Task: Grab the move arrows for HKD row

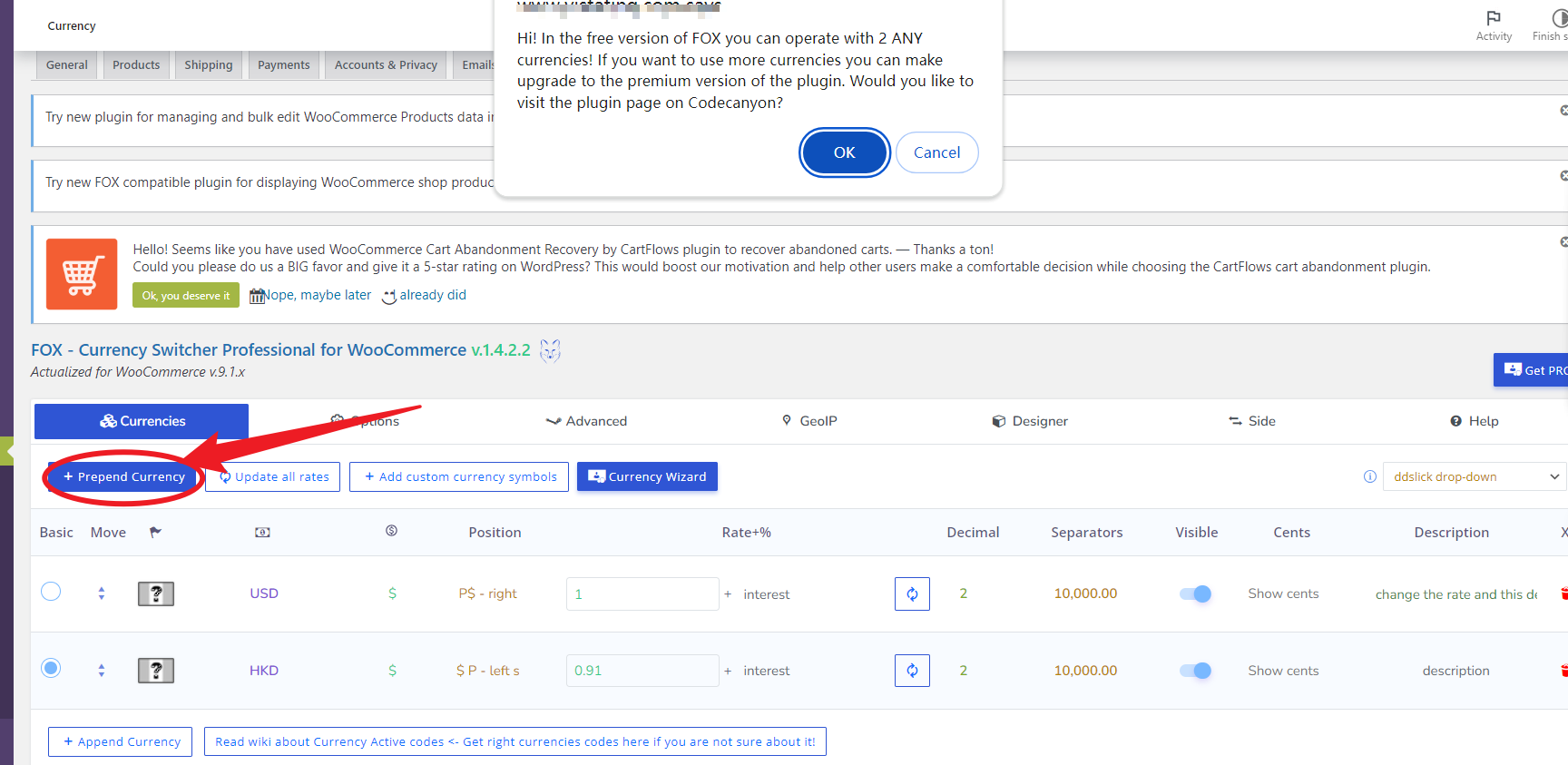Action: coord(102,671)
